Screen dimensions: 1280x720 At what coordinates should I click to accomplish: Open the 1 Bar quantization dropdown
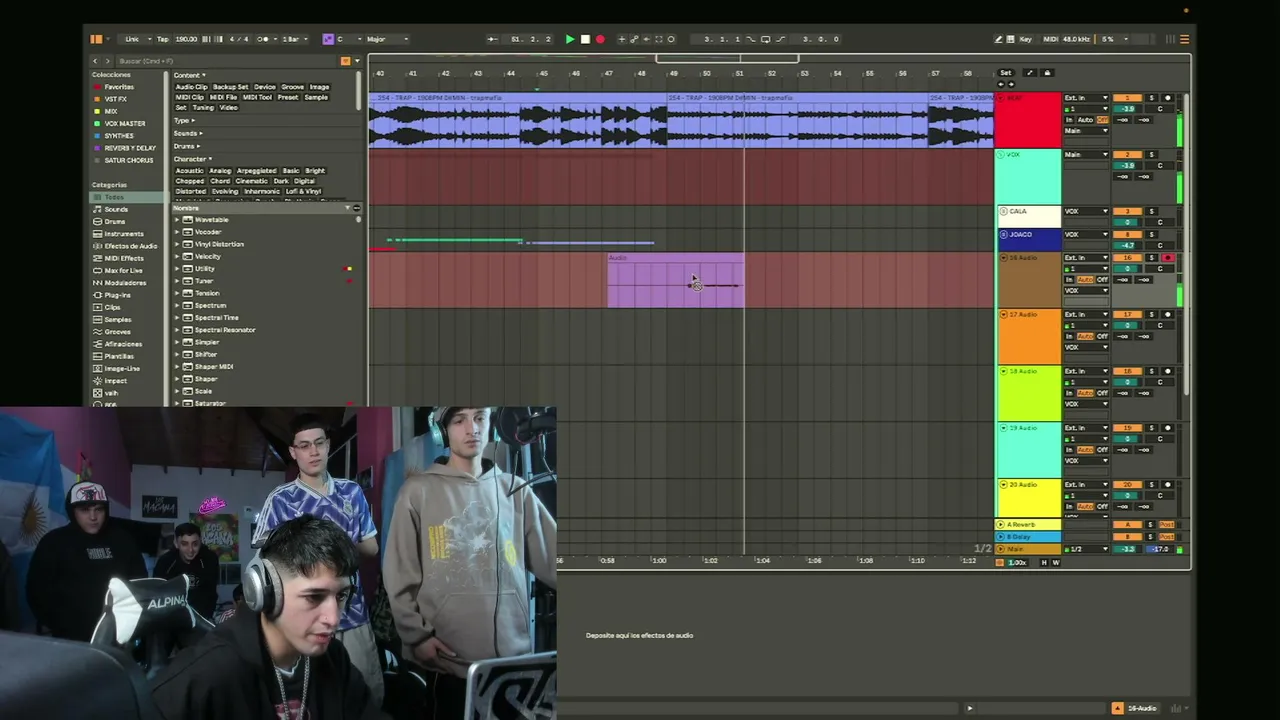pos(292,39)
